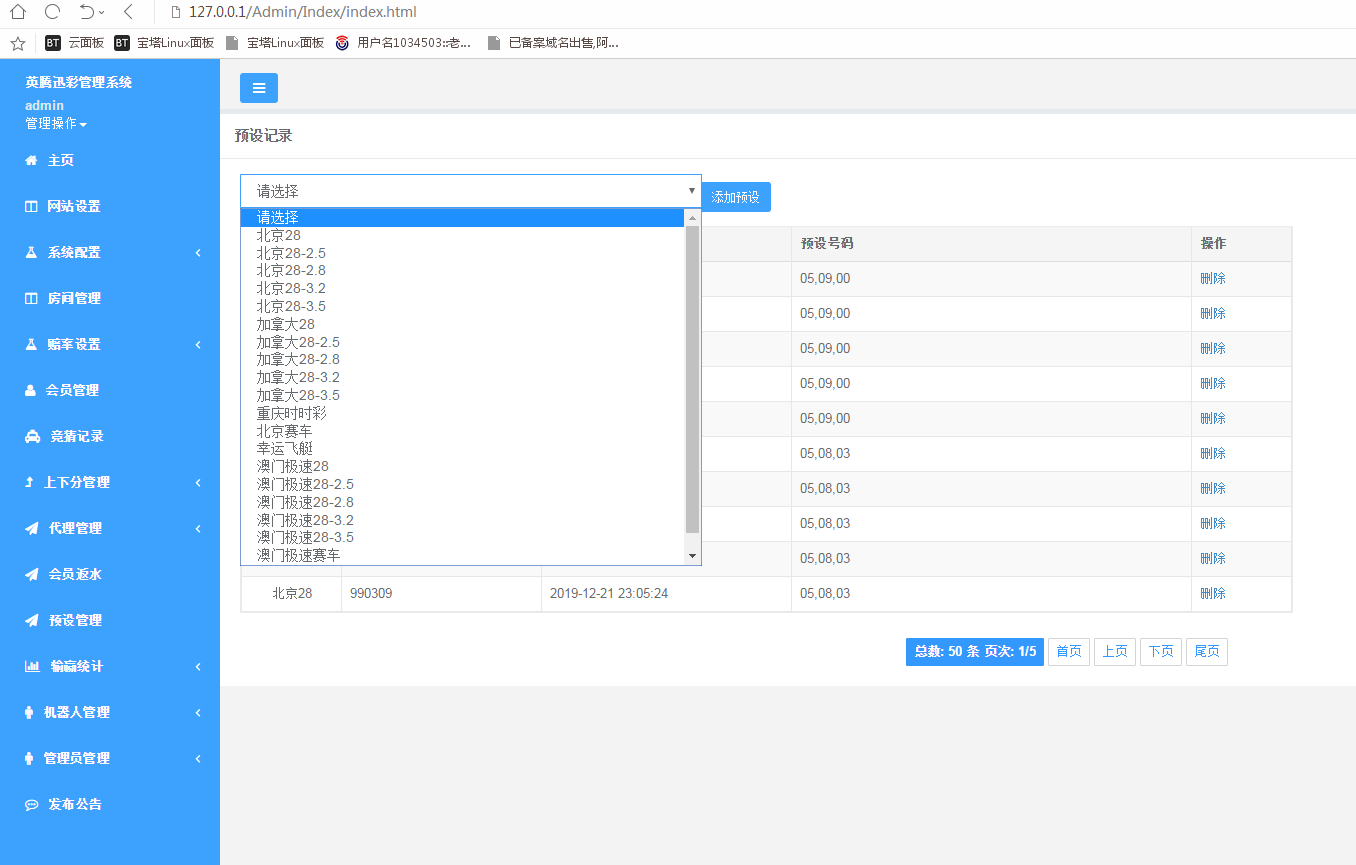Click the user icon beside 会员管理

pyautogui.click(x=30, y=390)
